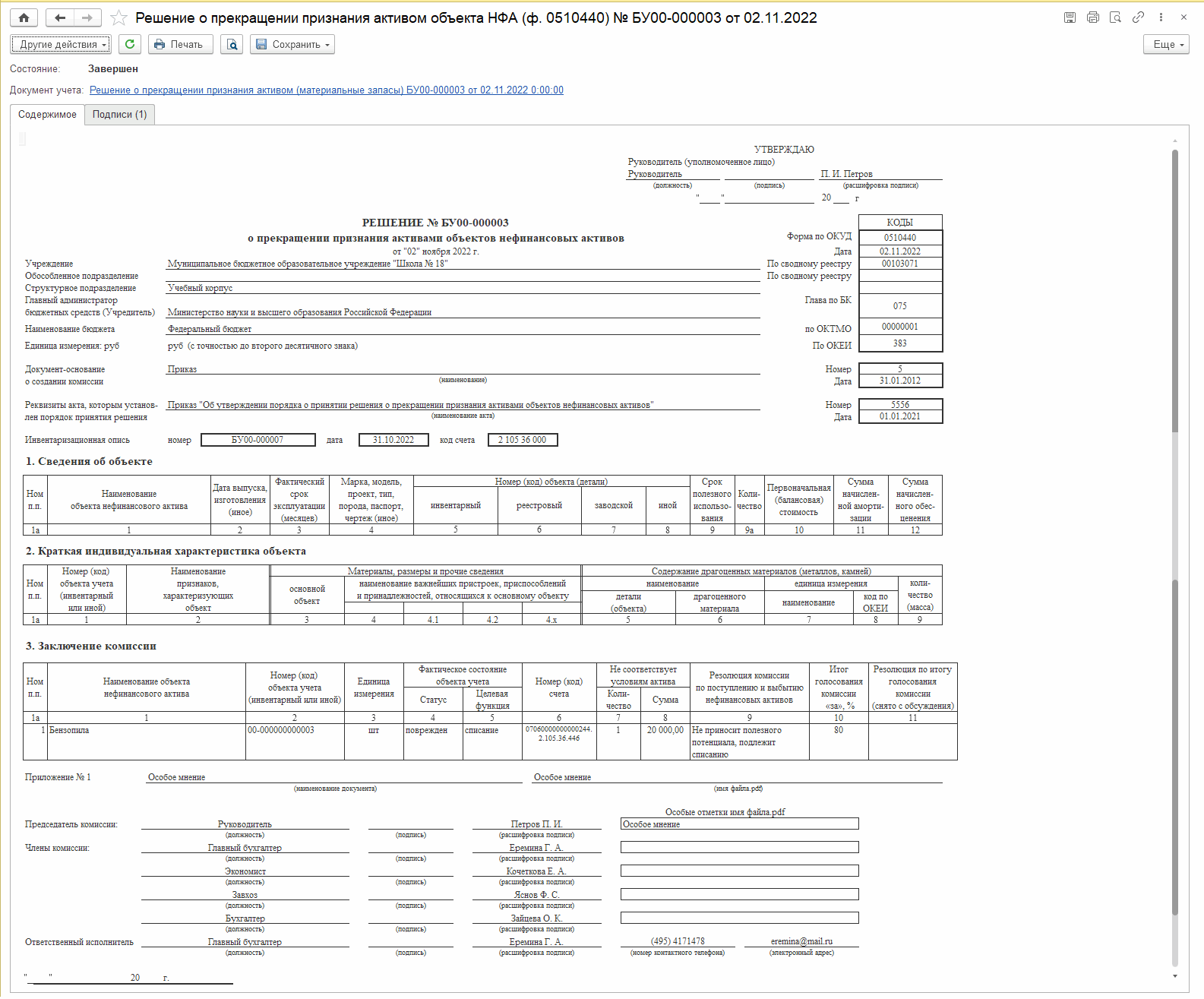The width and height of the screenshot is (1204, 999).
Task: Click the voting result cell 80
Action: [x=839, y=741]
